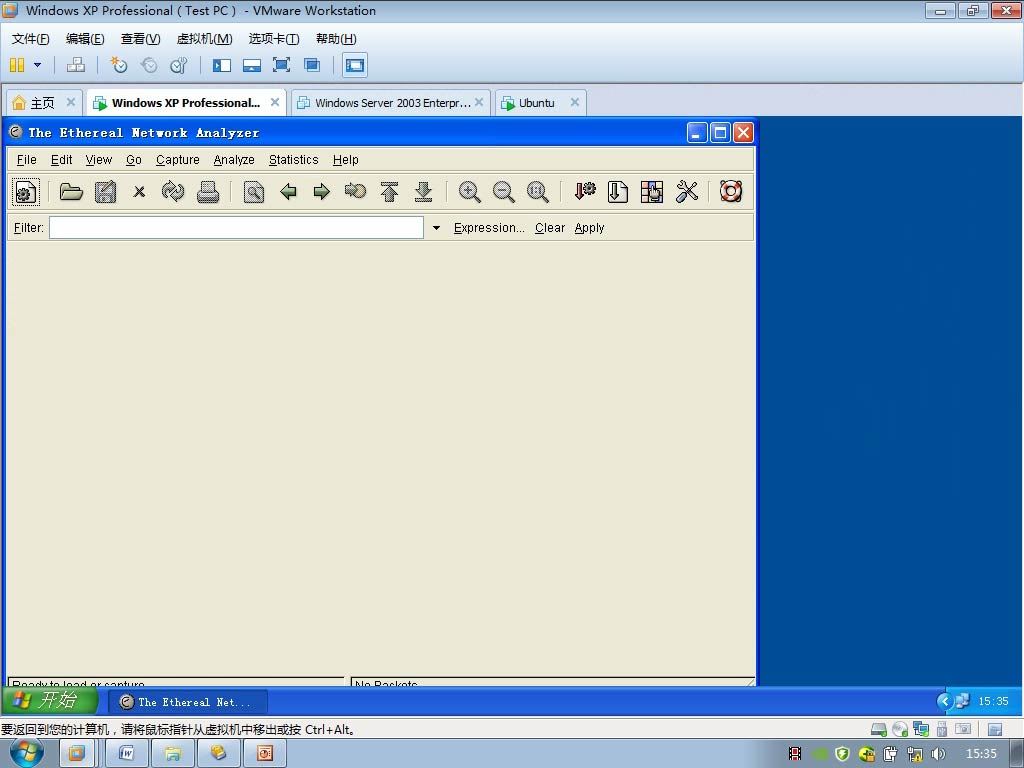This screenshot has width=1024, height=768.
Task: Close the Ubuntu tab
Action: [575, 102]
